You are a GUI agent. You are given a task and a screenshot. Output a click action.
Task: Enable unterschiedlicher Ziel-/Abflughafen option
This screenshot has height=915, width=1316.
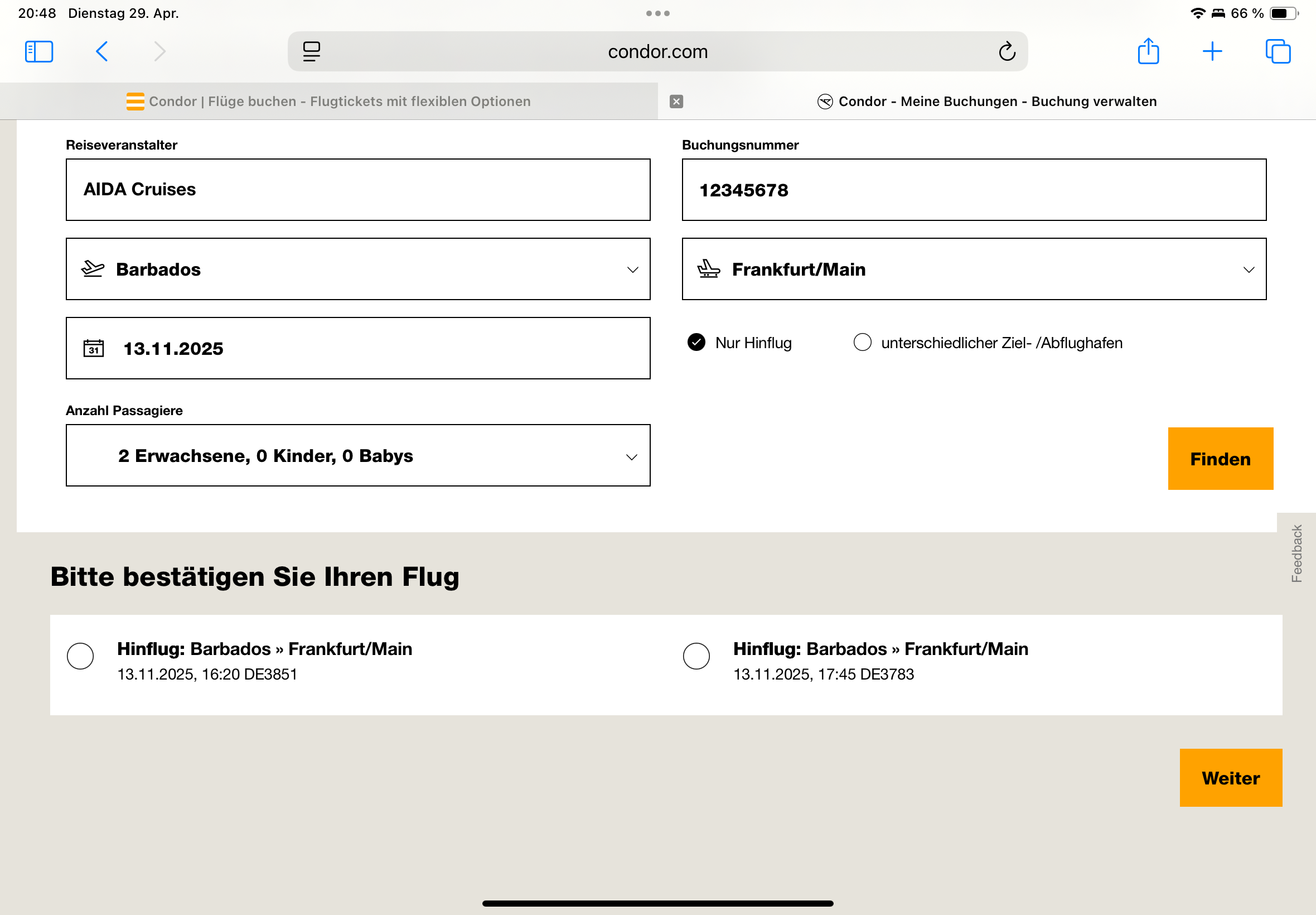(x=862, y=342)
